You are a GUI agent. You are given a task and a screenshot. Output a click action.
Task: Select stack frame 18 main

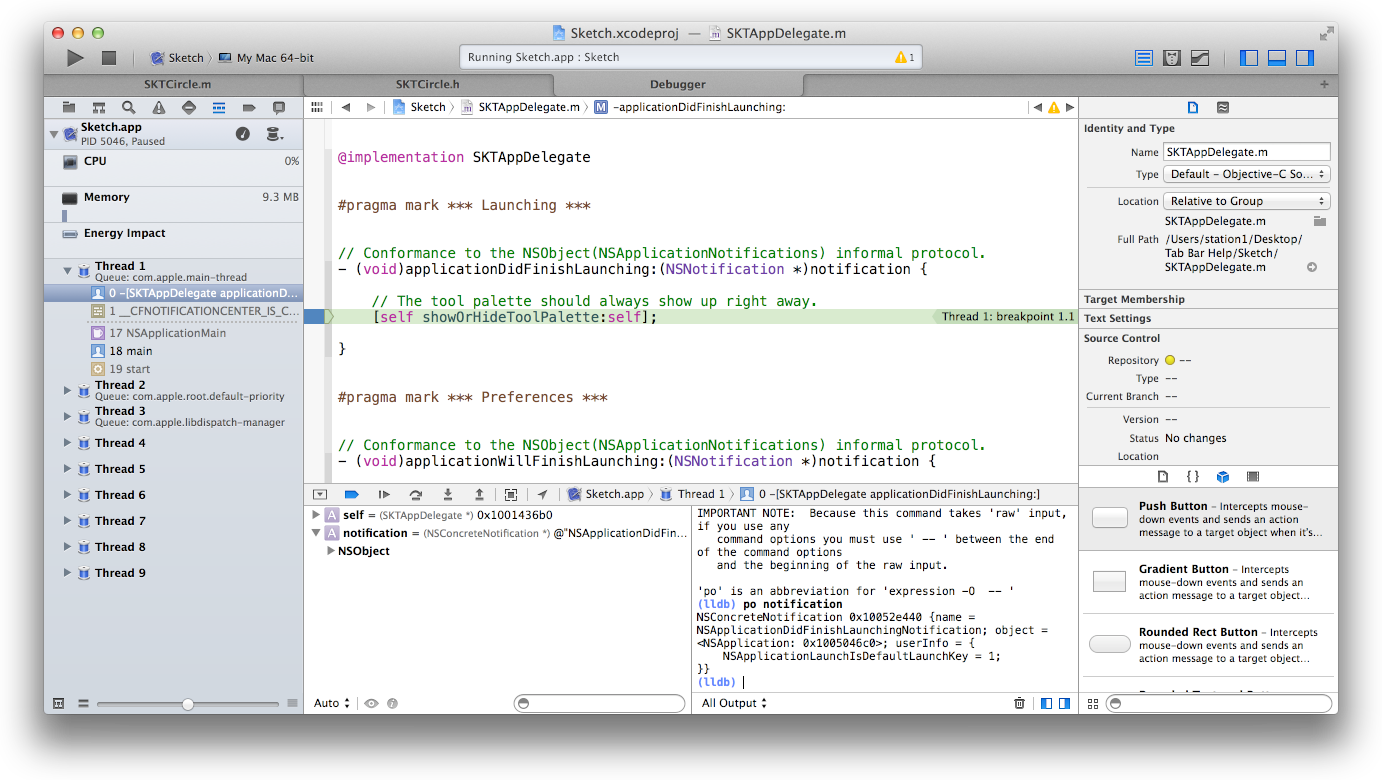point(173,351)
